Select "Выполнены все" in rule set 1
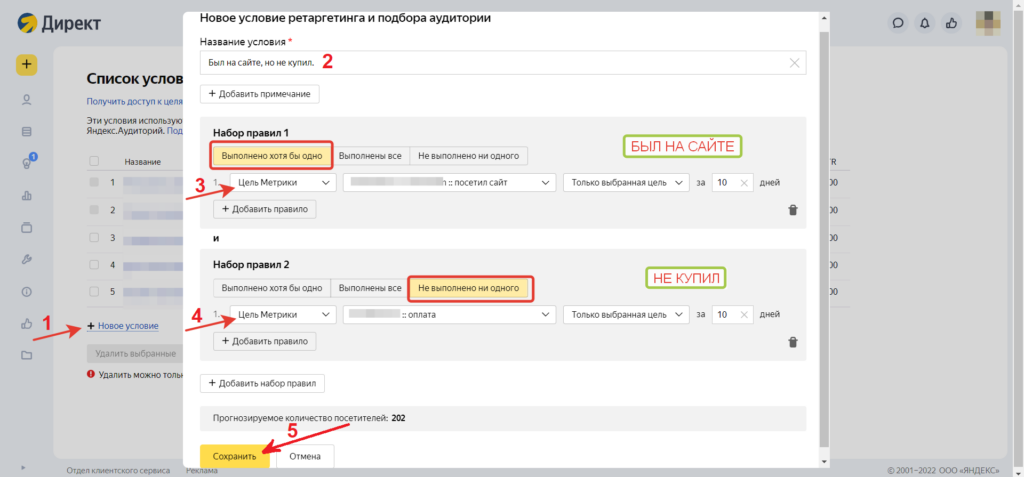 pyautogui.click(x=370, y=155)
